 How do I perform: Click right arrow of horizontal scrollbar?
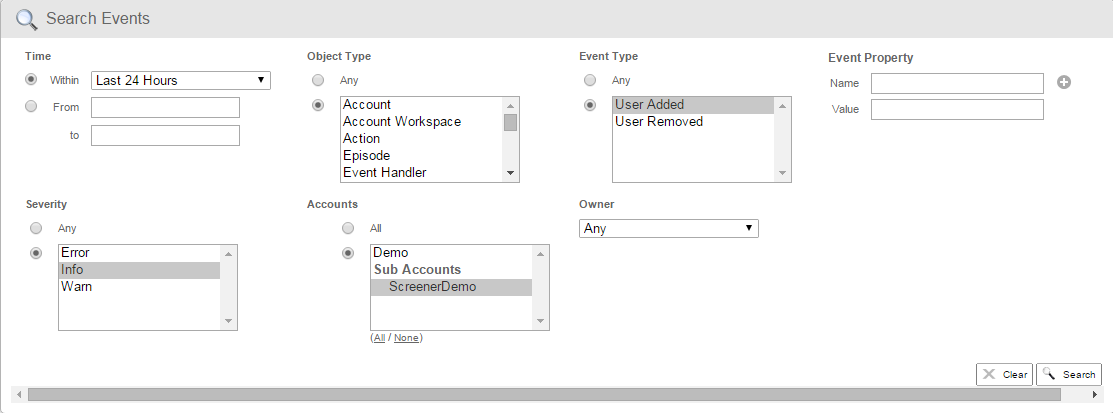pyautogui.click(x=1096, y=395)
